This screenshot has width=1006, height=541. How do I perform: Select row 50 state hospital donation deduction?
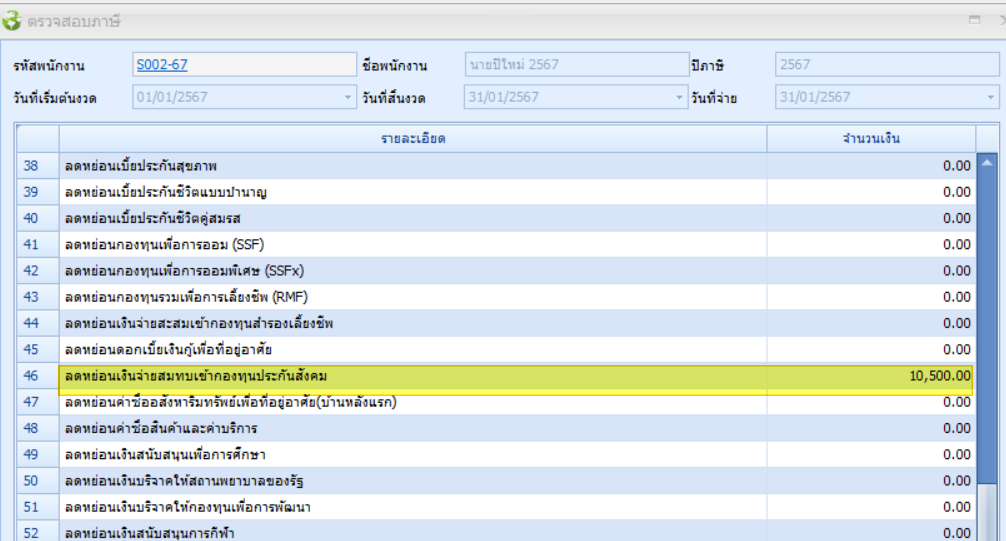[x=412, y=481]
